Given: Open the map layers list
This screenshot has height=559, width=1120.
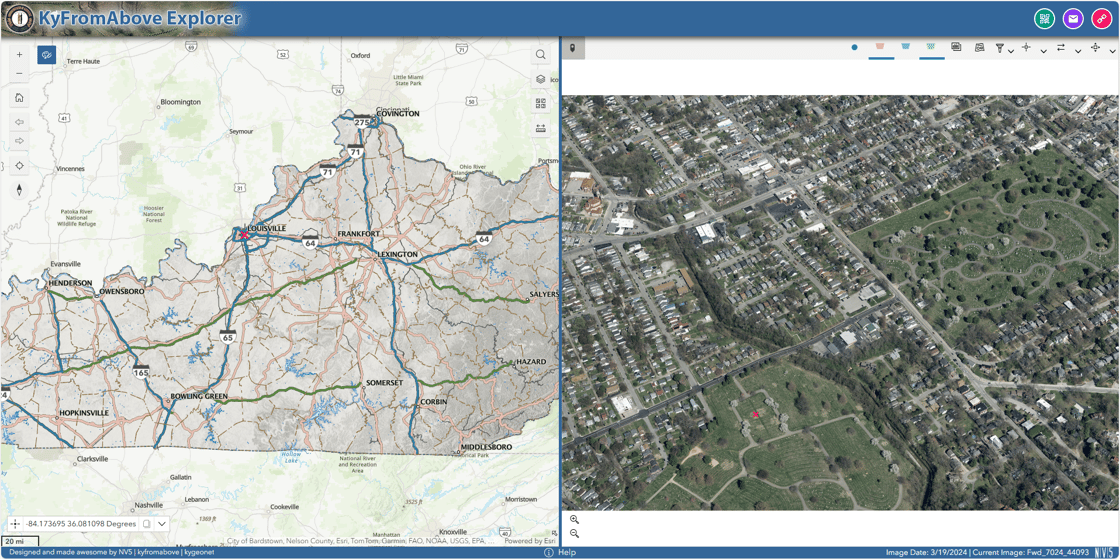Looking at the screenshot, I should coord(541,79).
